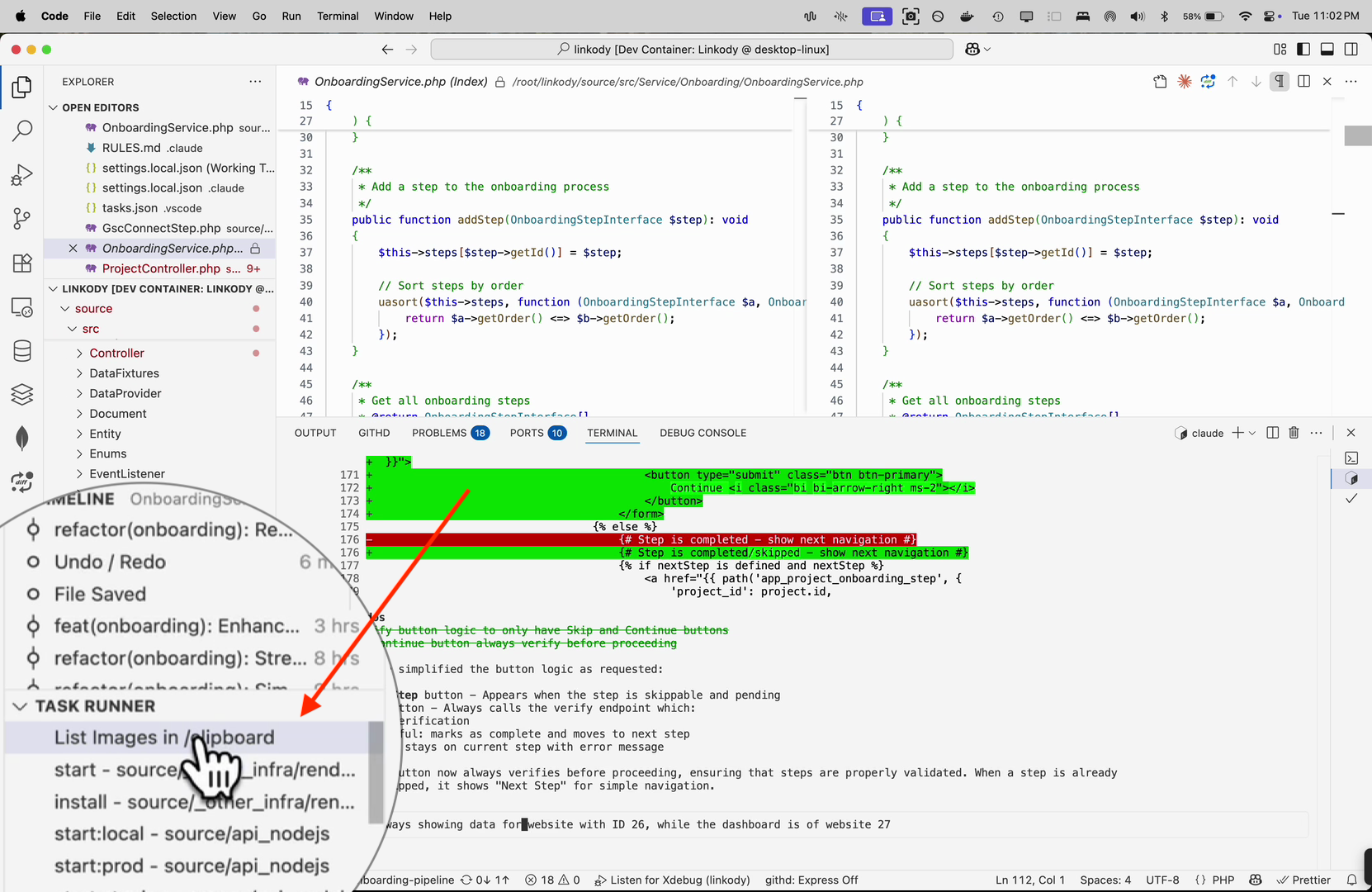This screenshot has width=1372, height=892.
Task: Toggle the Primary Side Bar visibility
Action: [1303, 50]
